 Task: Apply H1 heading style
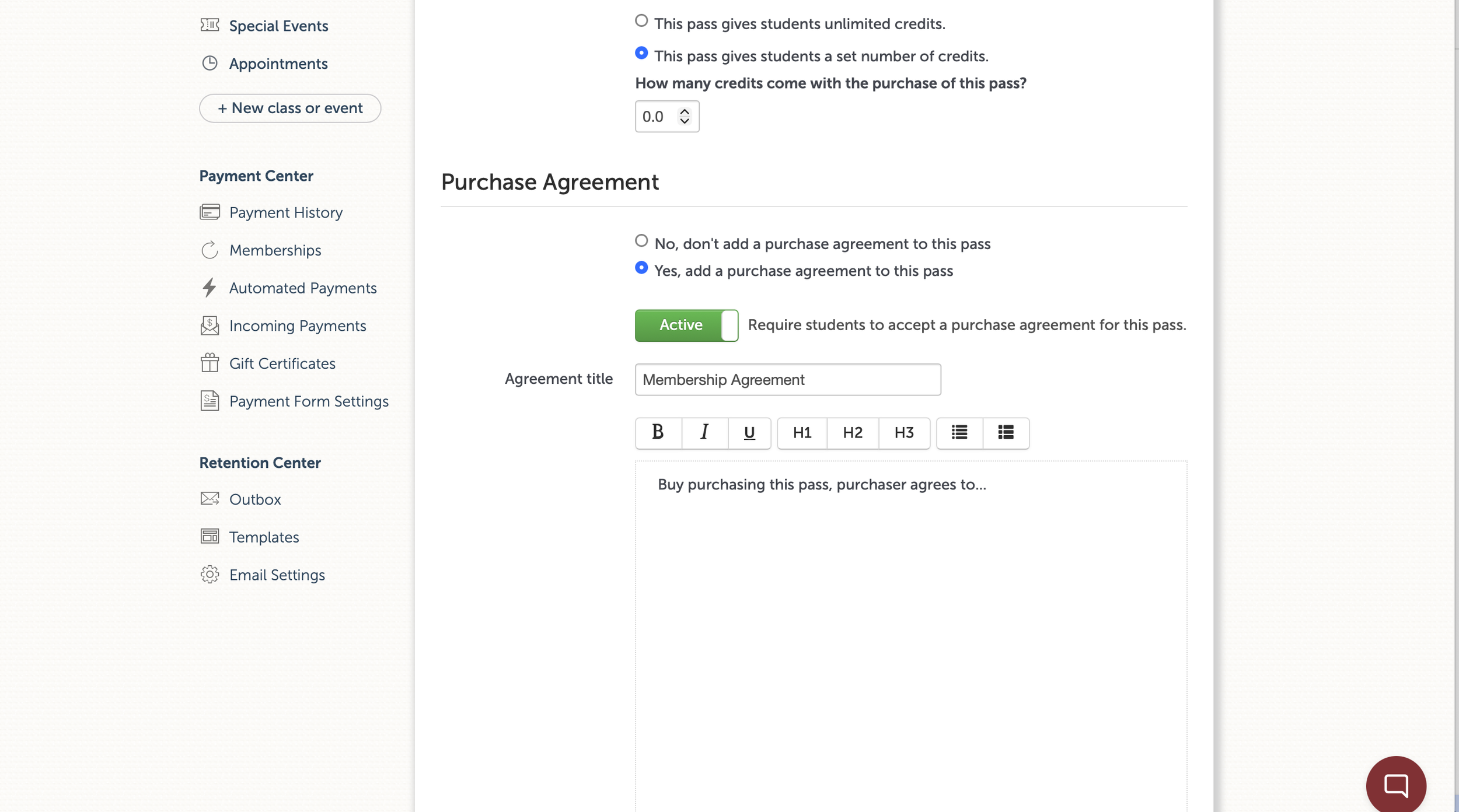click(x=802, y=433)
